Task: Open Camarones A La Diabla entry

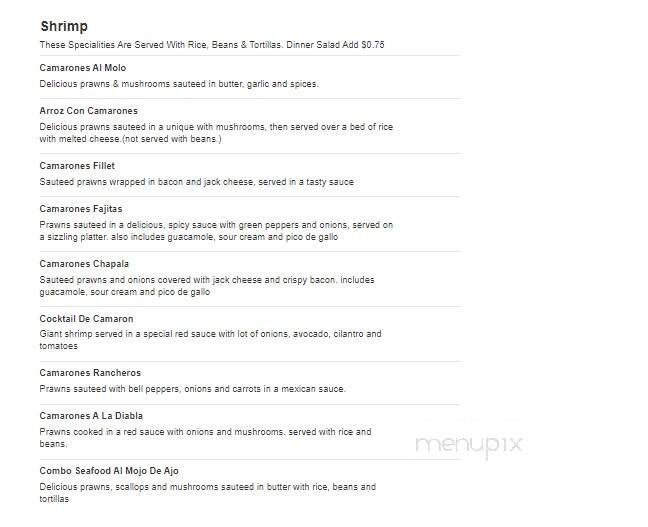Action: coord(91,416)
